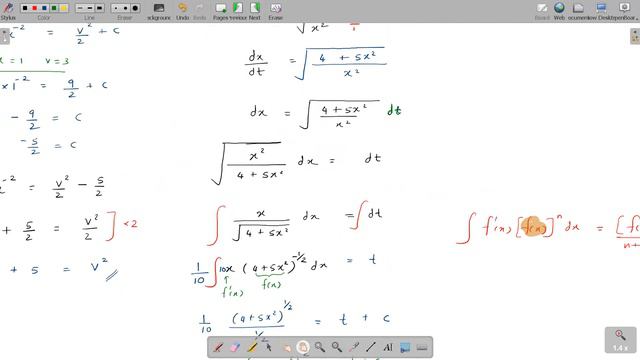The image size is (640, 360).
Task: Pick the blue pen color
Action: click(44, 8)
